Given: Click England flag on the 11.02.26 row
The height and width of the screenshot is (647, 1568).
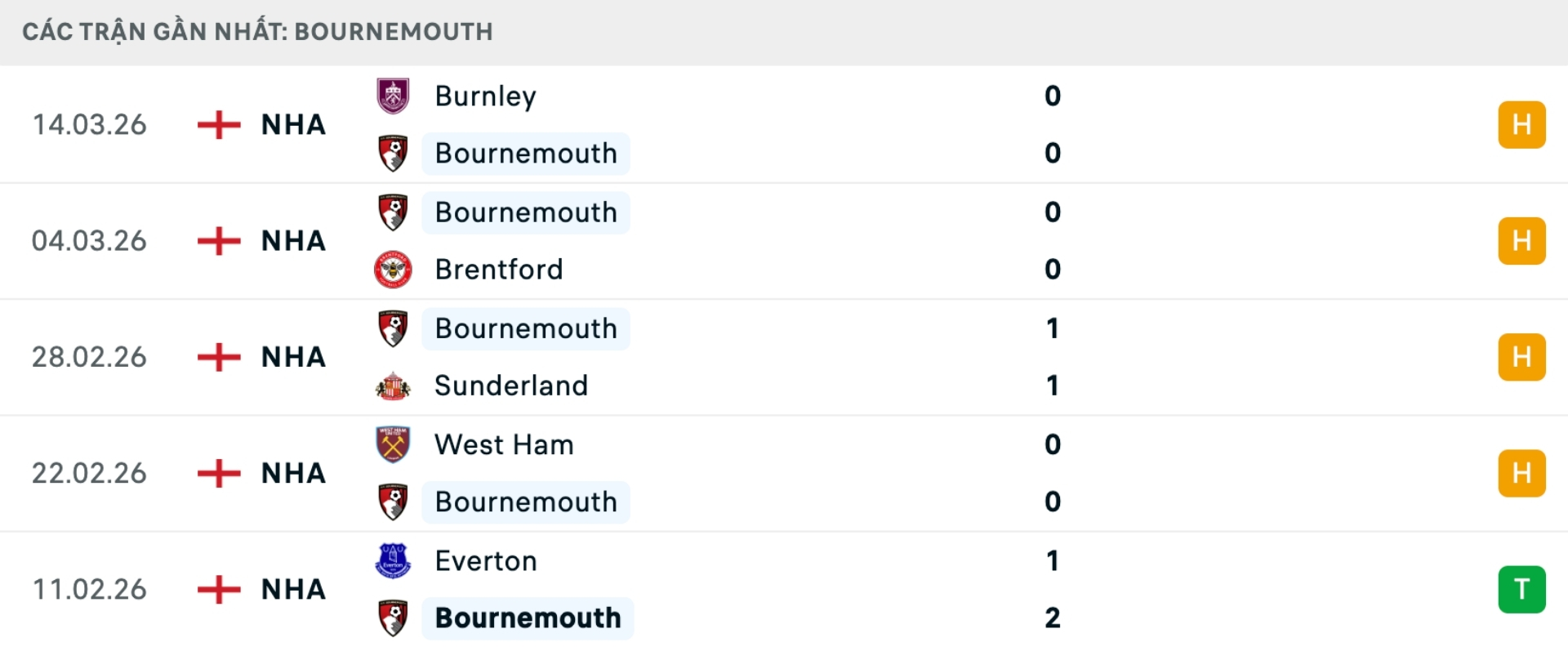Looking at the screenshot, I should [x=219, y=589].
